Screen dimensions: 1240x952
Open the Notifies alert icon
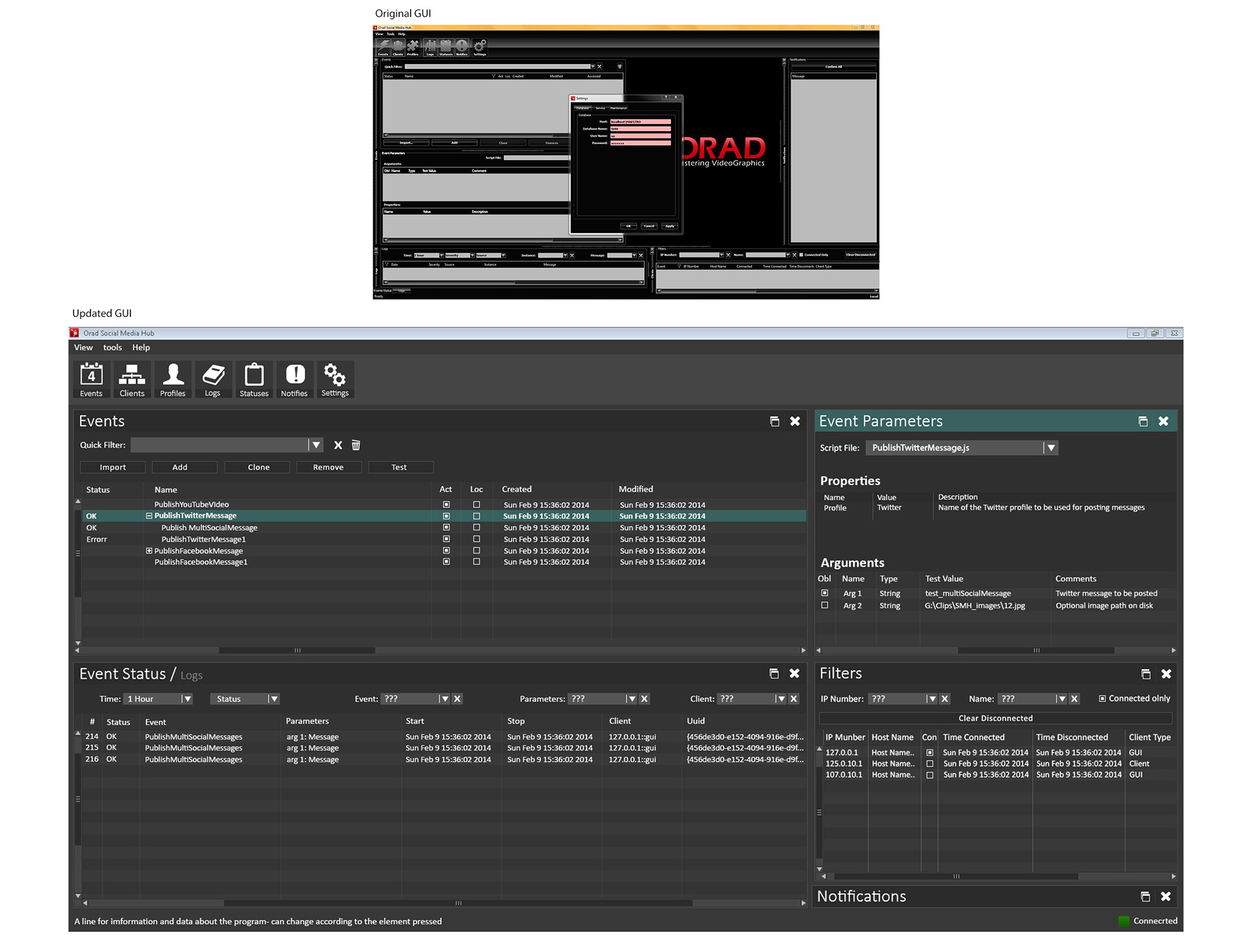(x=294, y=379)
